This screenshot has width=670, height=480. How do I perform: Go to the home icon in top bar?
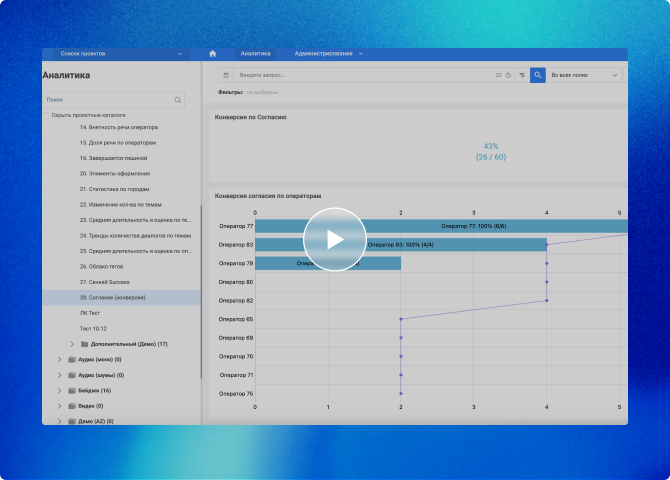click(x=213, y=53)
